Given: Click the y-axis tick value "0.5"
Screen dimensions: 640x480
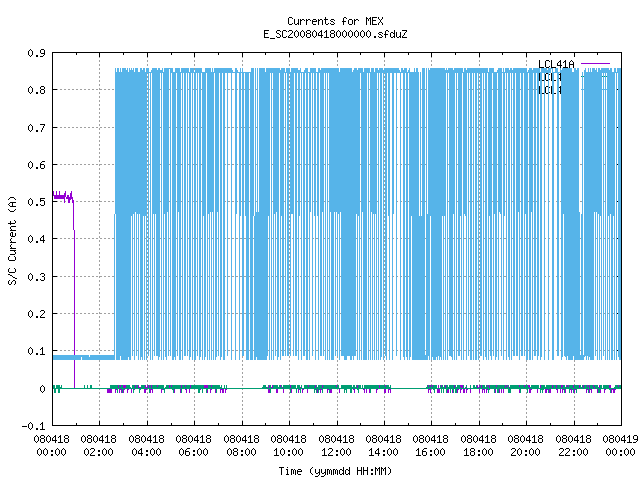Looking at the screenshot, I should tap(36, 202).
